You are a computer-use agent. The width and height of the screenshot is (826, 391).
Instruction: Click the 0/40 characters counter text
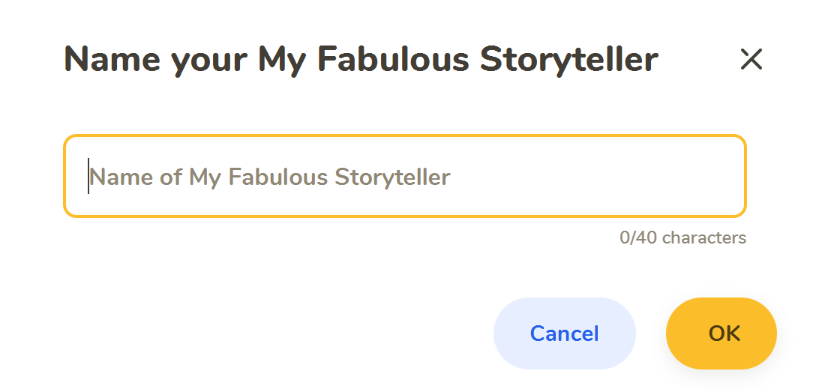pos(683,238)
